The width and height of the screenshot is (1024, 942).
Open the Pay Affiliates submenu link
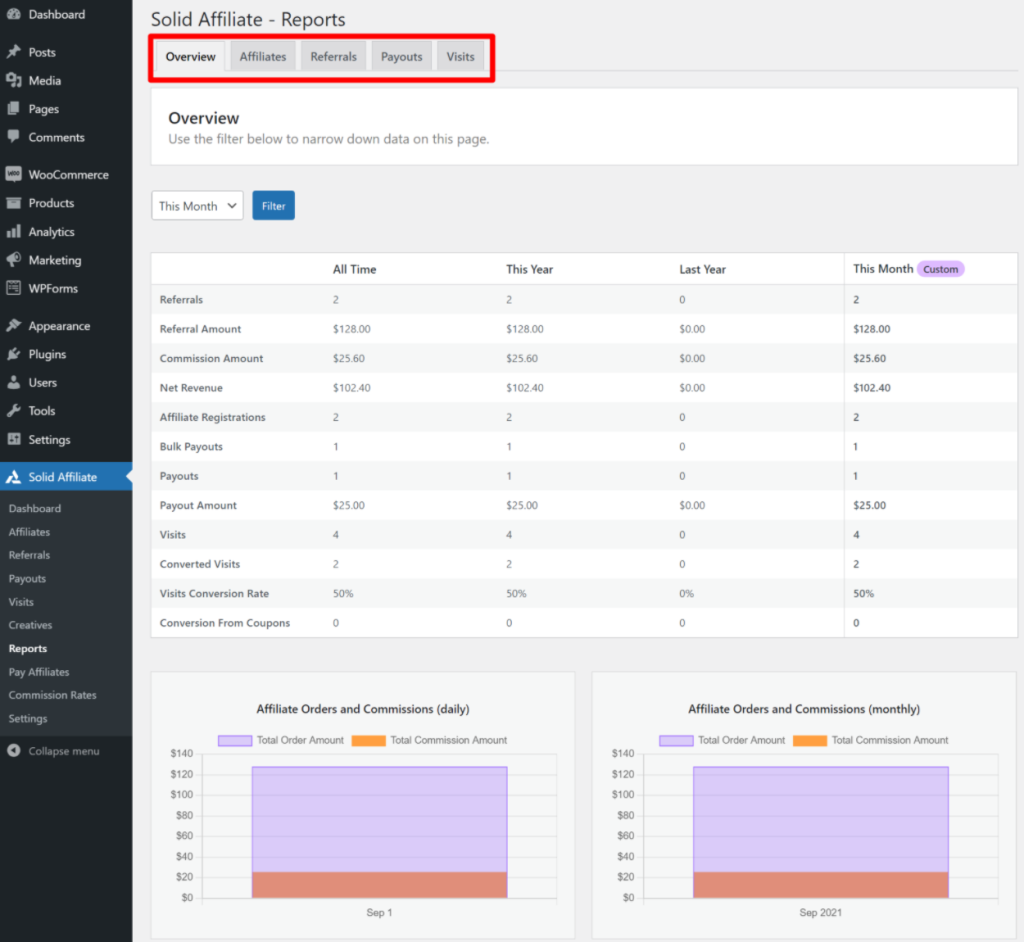pos(39,672)
